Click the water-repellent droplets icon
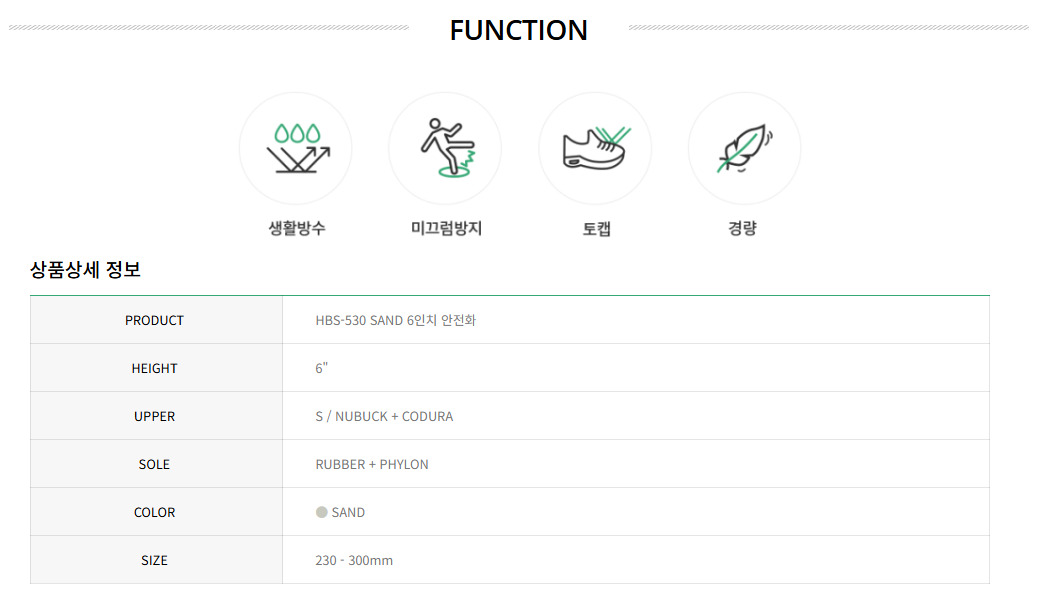Image resolution: width=1037 pixels, height=594 pixels. coord(298,148)
